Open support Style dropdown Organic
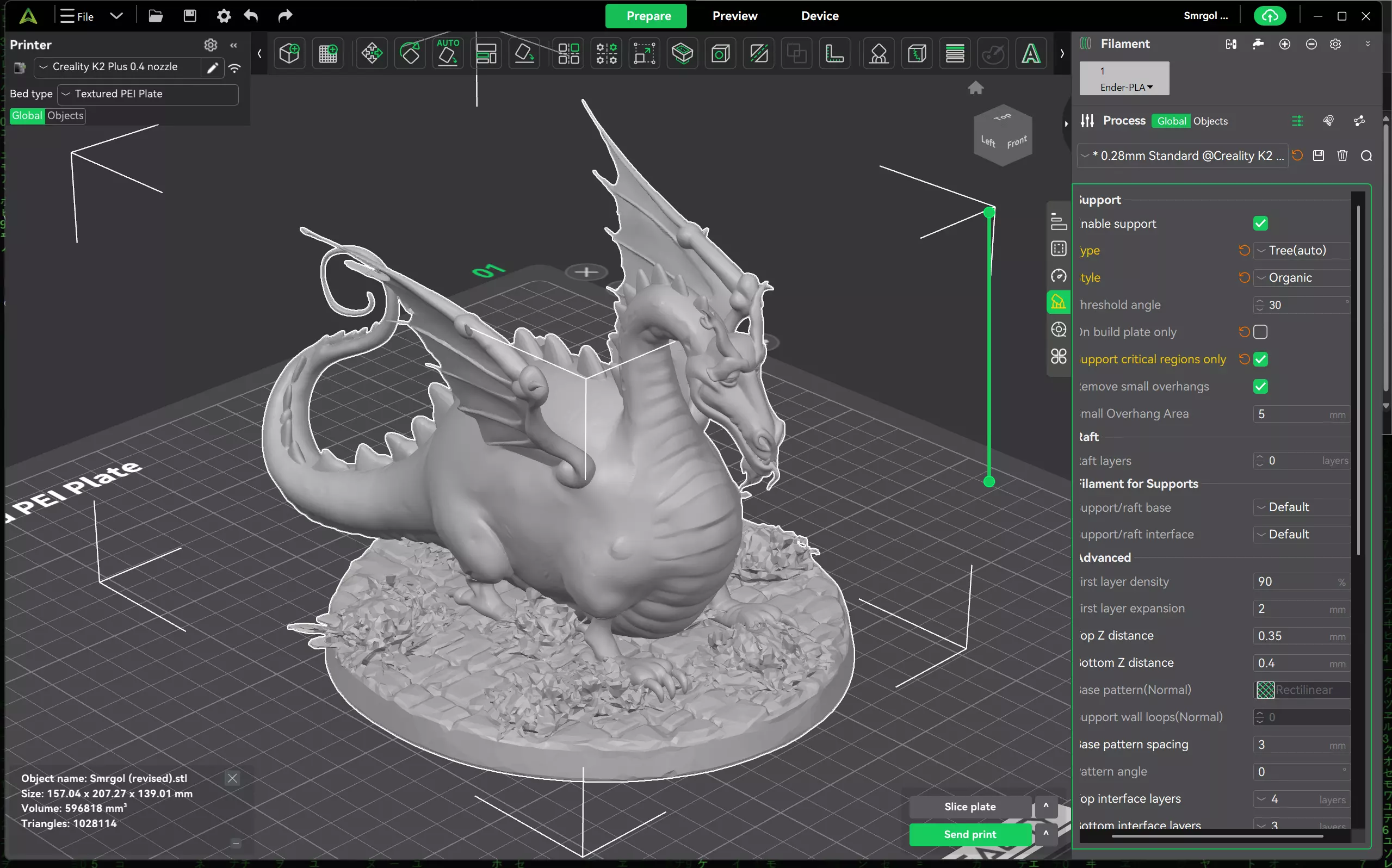 point(1301,278)
